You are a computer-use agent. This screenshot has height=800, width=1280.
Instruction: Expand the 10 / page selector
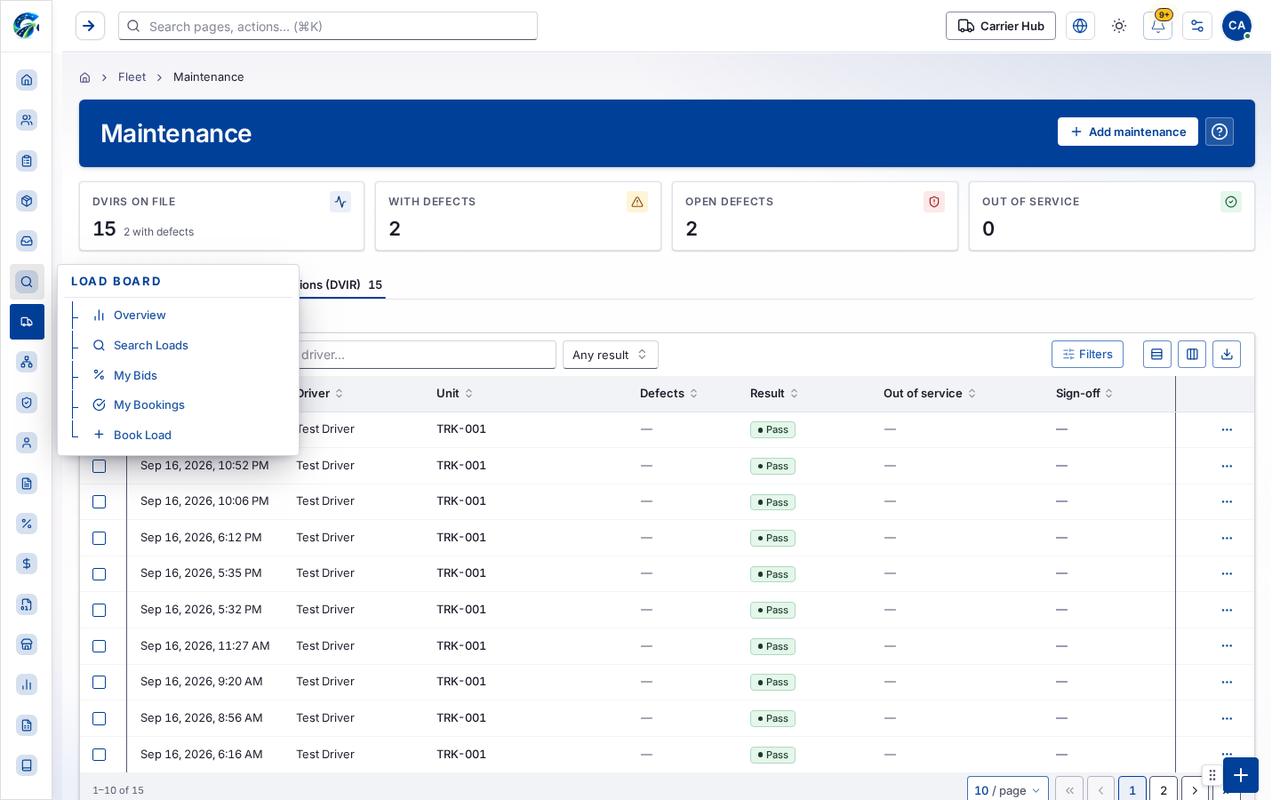(x=1007, y=790)
